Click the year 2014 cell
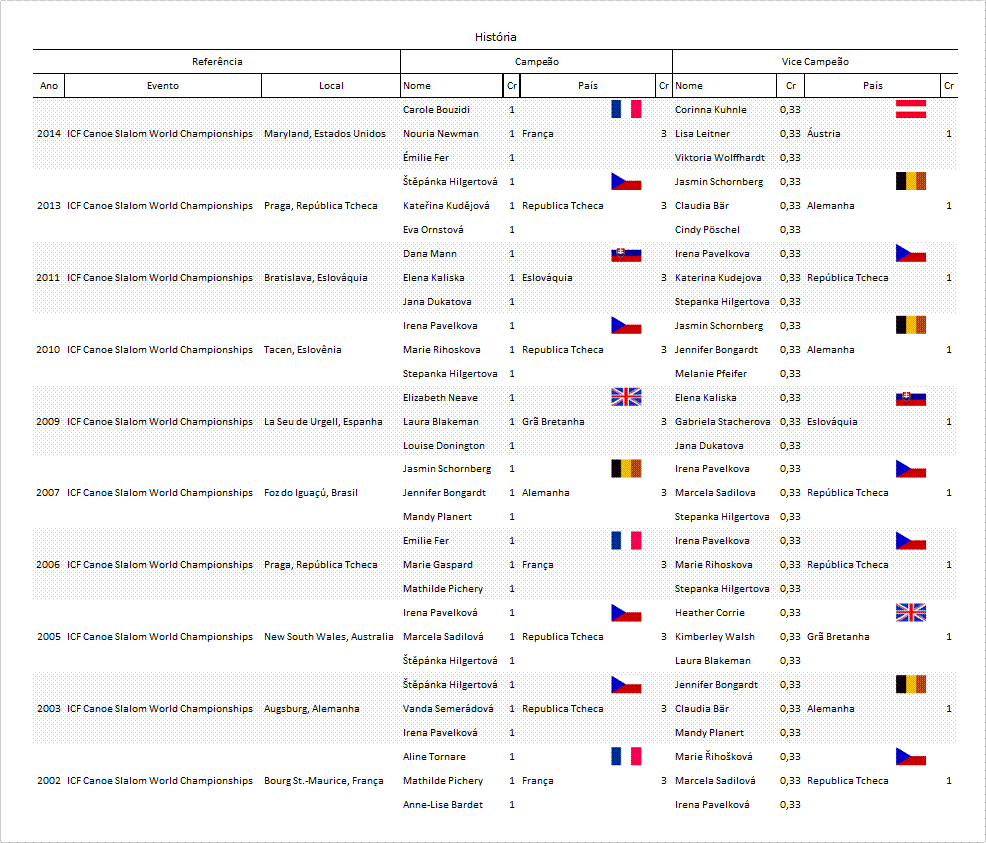The height and width of the screenshot is (843, 986). 48,133
